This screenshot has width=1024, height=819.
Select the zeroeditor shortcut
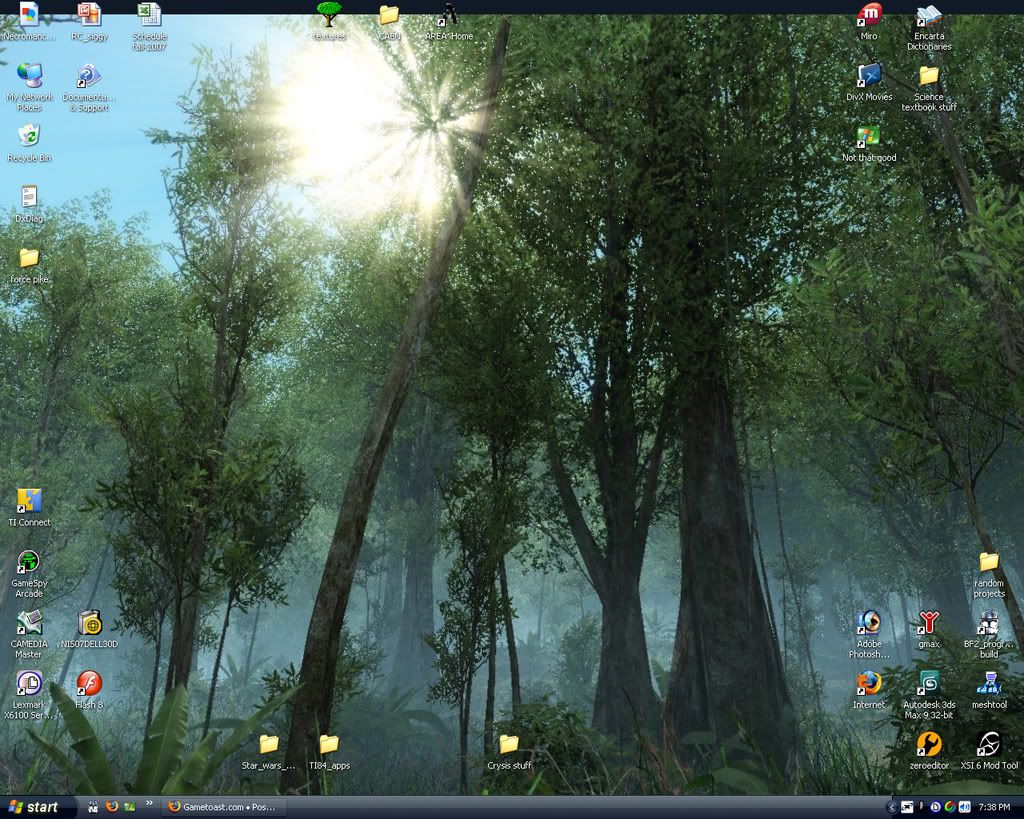[929, 750]
